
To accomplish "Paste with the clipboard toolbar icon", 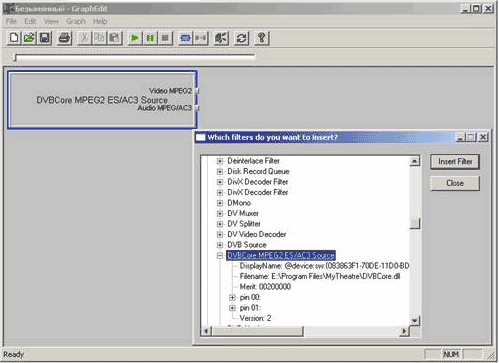I will 114,38.
